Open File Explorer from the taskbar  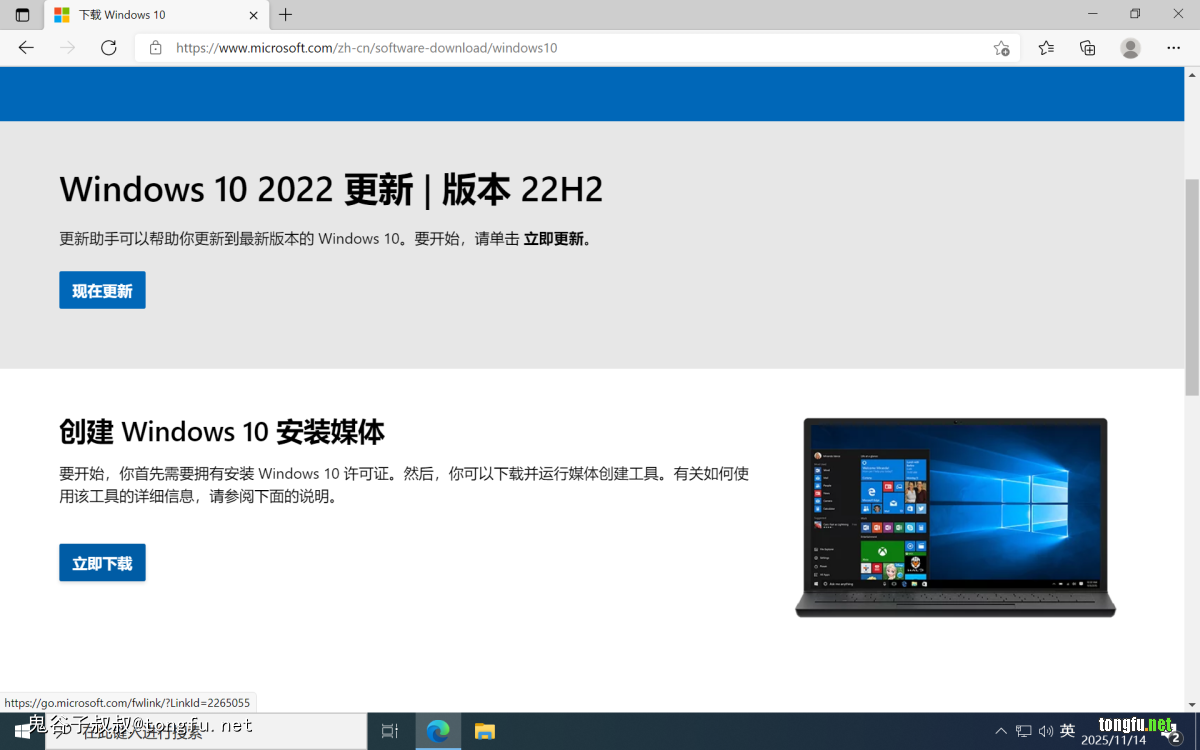tap(485, 731)
